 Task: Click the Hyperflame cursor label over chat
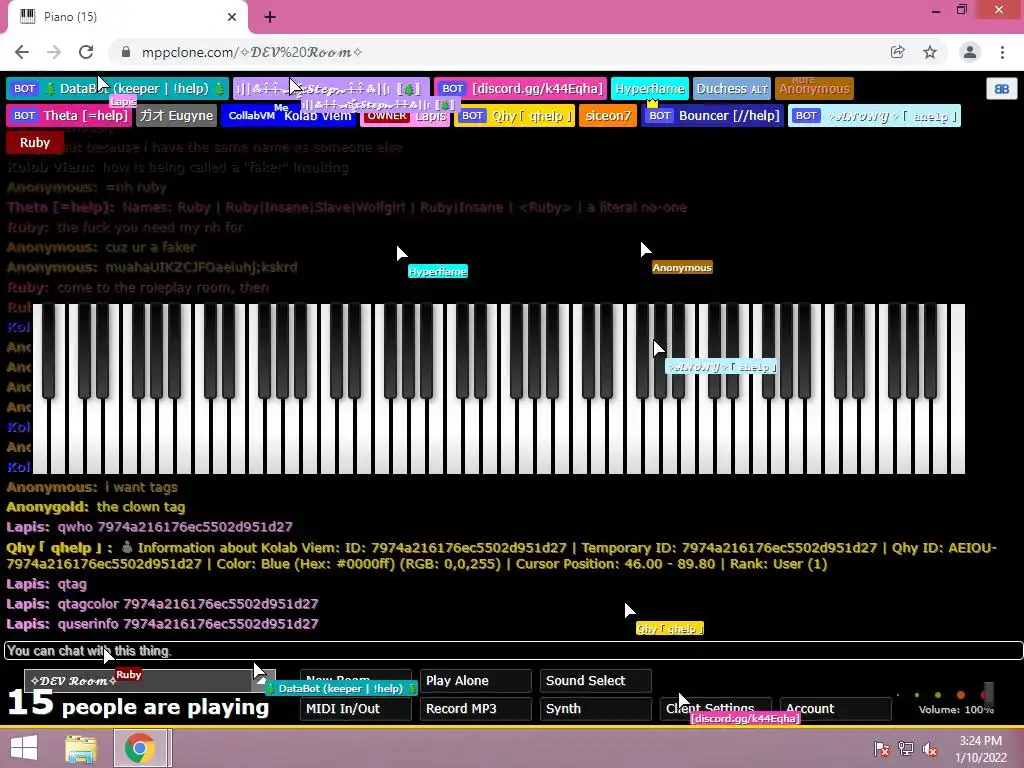(438, 272)
